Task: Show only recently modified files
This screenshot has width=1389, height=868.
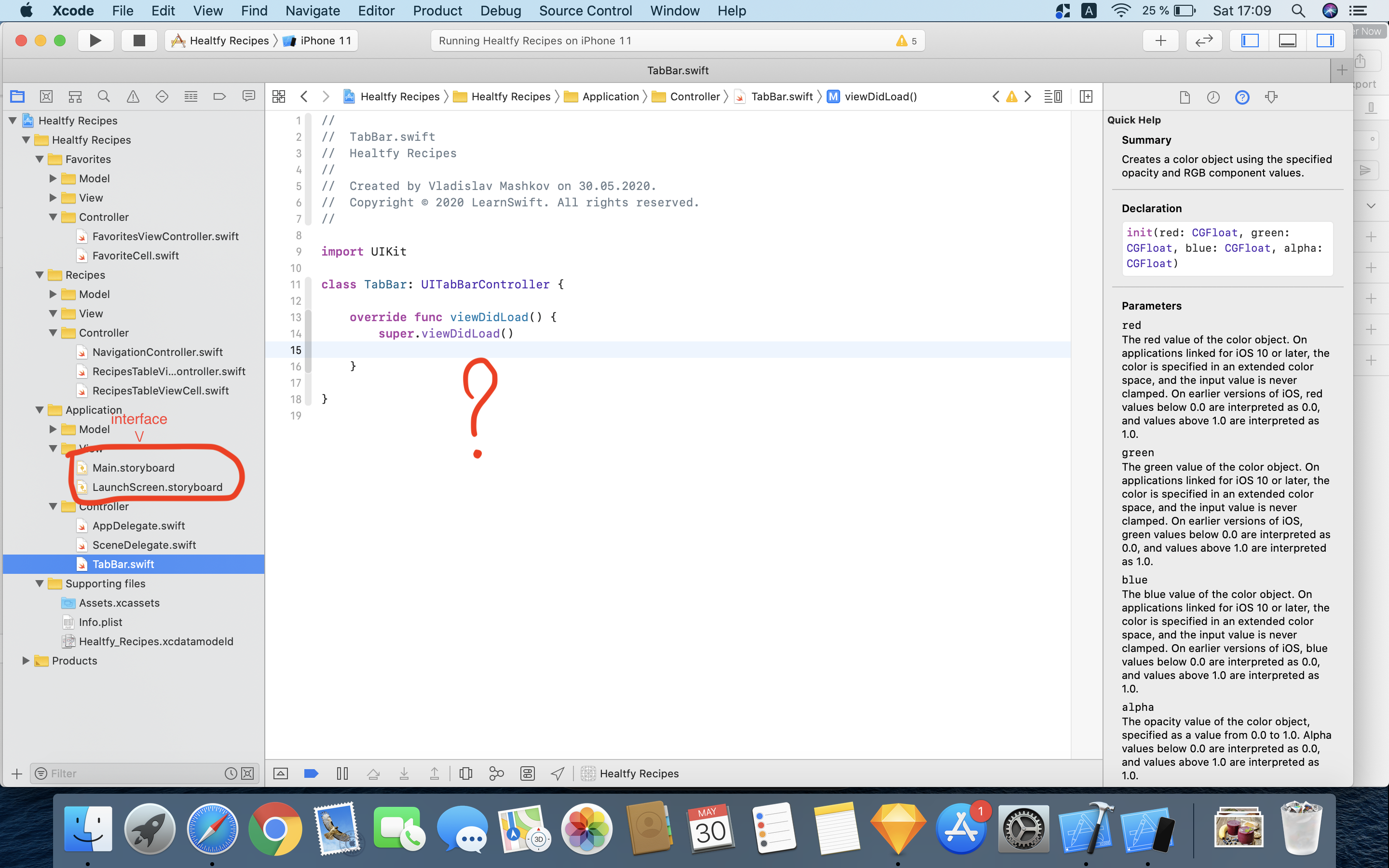Action: pos(231,773)
